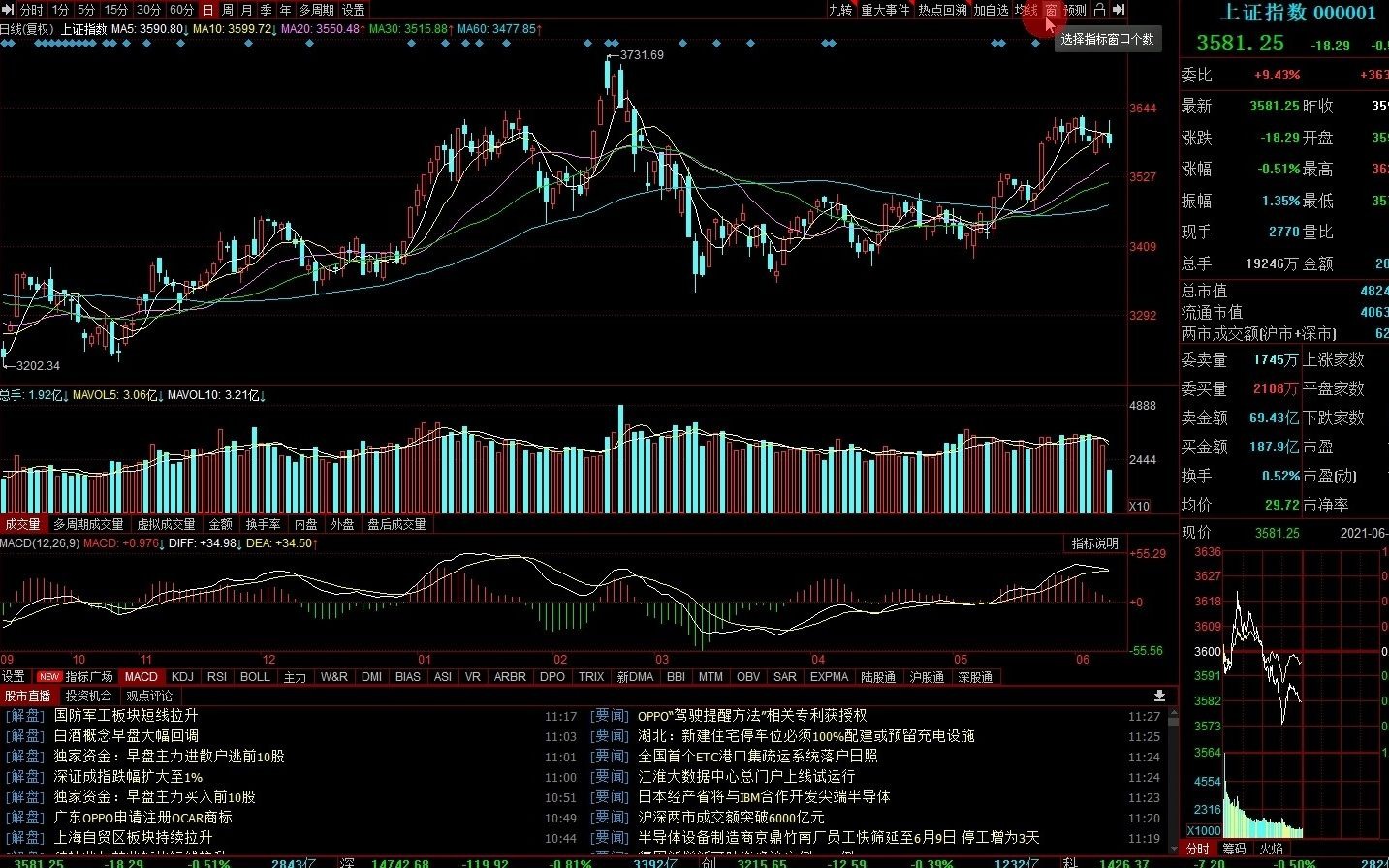
Task: Open 指标广场 indicator plaza
Action: pos(89,677)
